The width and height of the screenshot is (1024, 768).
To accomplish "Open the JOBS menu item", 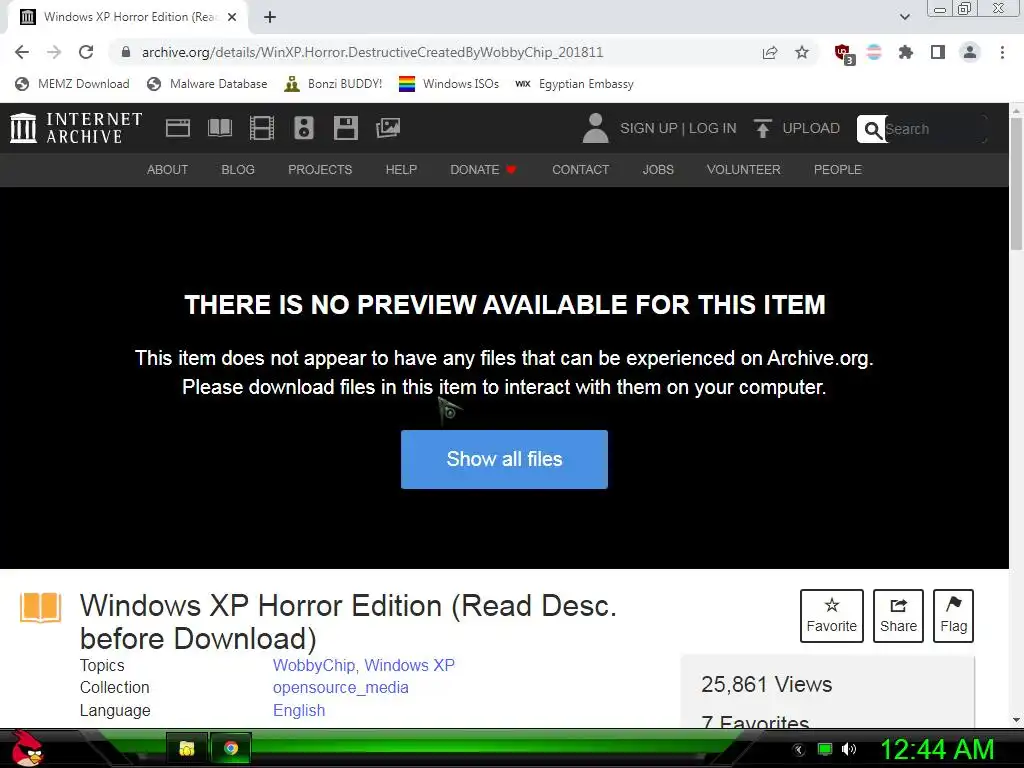I will click(658, 170).
